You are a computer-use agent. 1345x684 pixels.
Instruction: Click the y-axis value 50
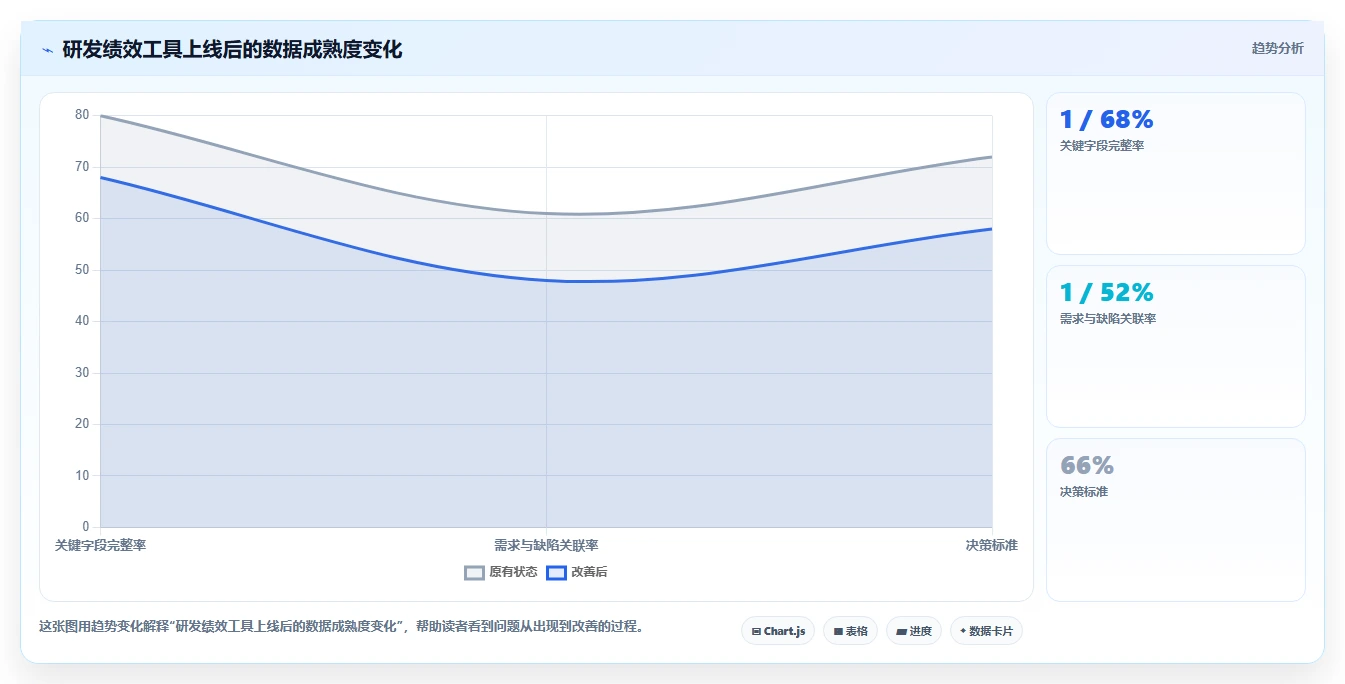click(x=82, y=270)
